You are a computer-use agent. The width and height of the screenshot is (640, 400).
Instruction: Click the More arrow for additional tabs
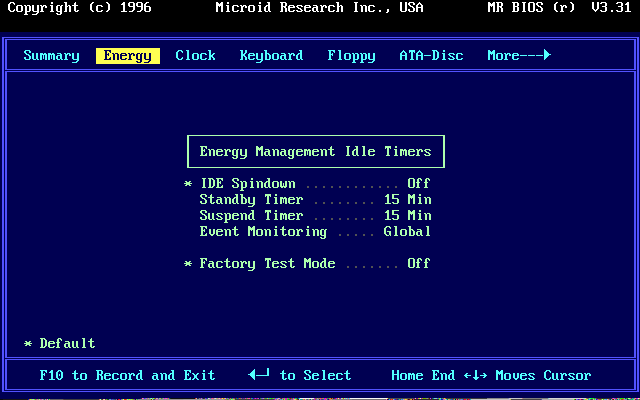point(519,55)
